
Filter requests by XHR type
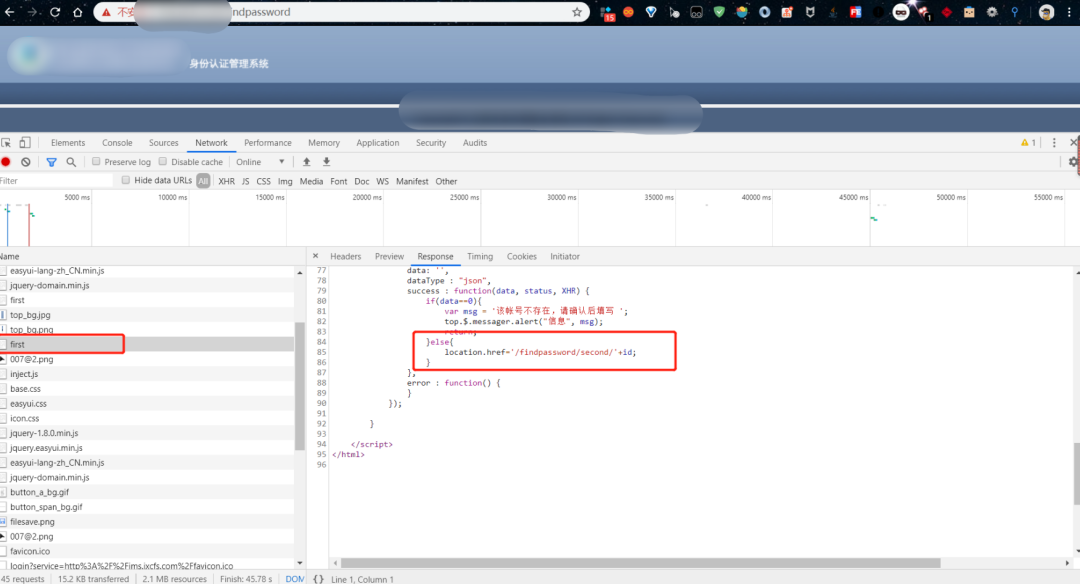226,181
